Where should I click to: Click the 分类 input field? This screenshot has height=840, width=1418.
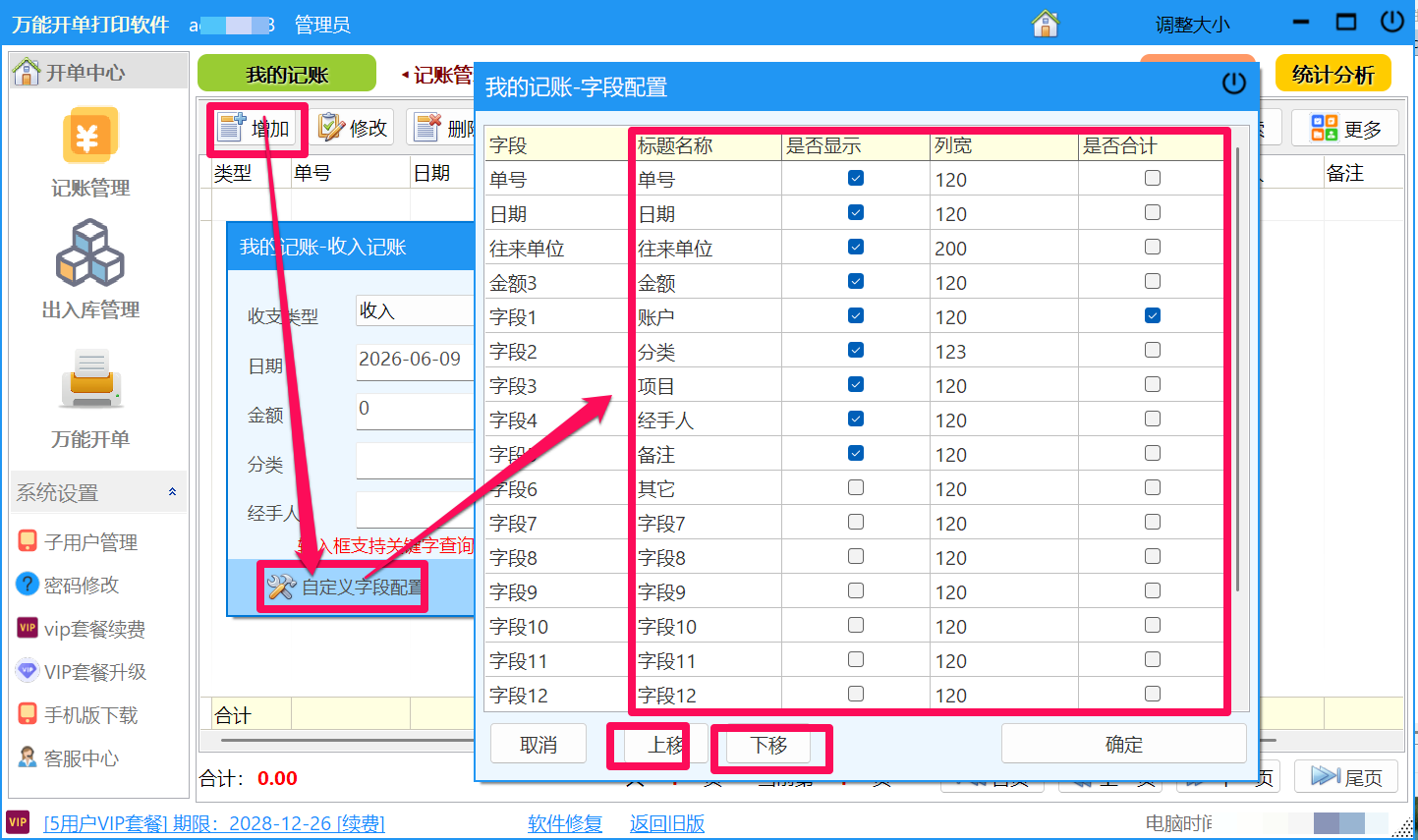tap(416, 460)
